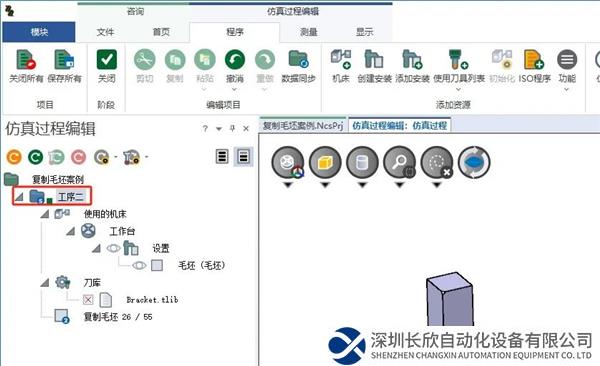The height and width of the screenshot is (366, 600).
Task: Collapse the 使用的机床 tree node
Action: point(45,214)
